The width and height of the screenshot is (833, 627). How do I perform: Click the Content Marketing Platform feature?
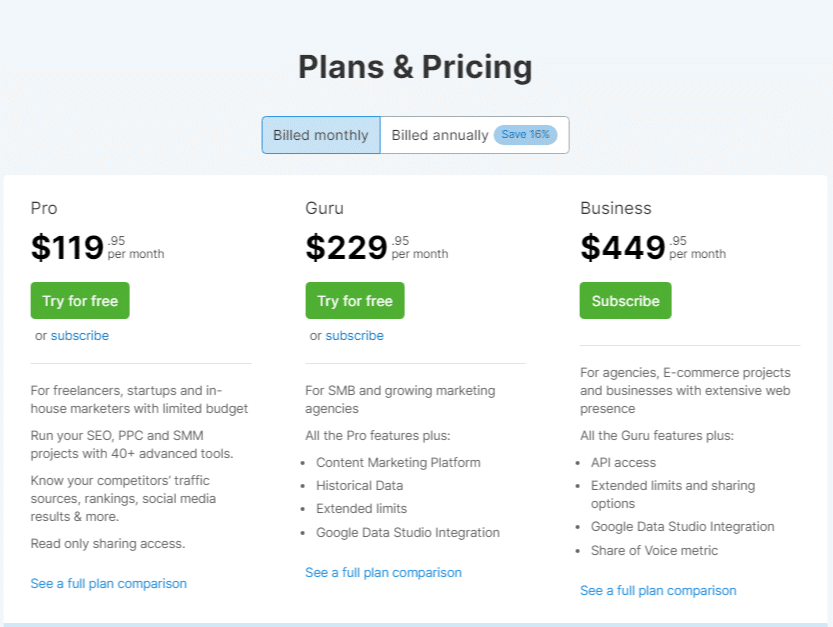point(398,463)
